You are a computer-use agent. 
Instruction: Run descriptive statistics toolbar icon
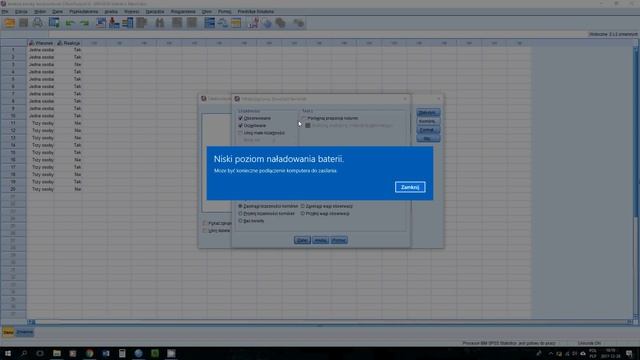[x=142, y=23]
